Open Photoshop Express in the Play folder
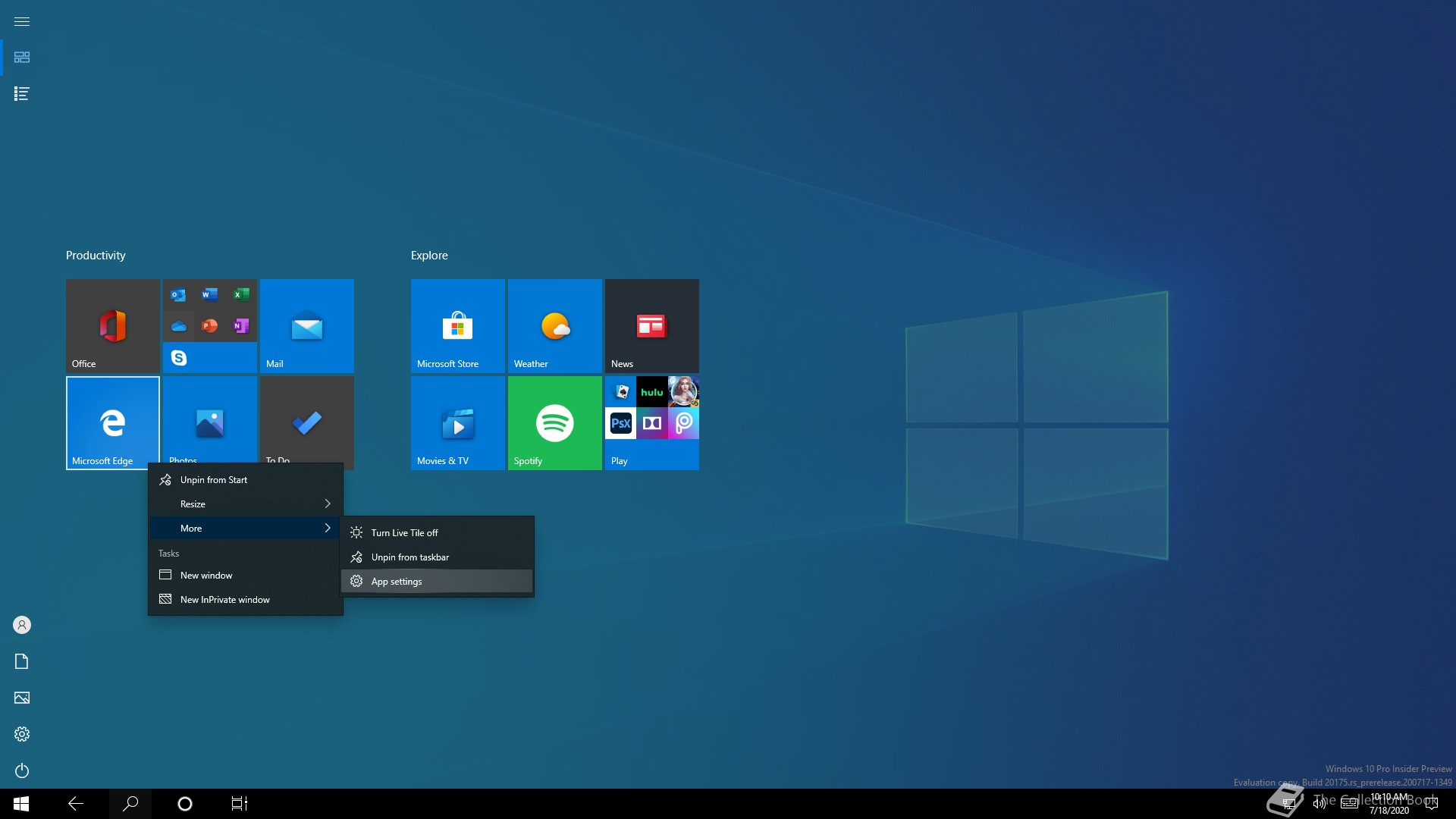Image resolution: width=1456 pixels, height=819 pixels. (x=620, y=423)
